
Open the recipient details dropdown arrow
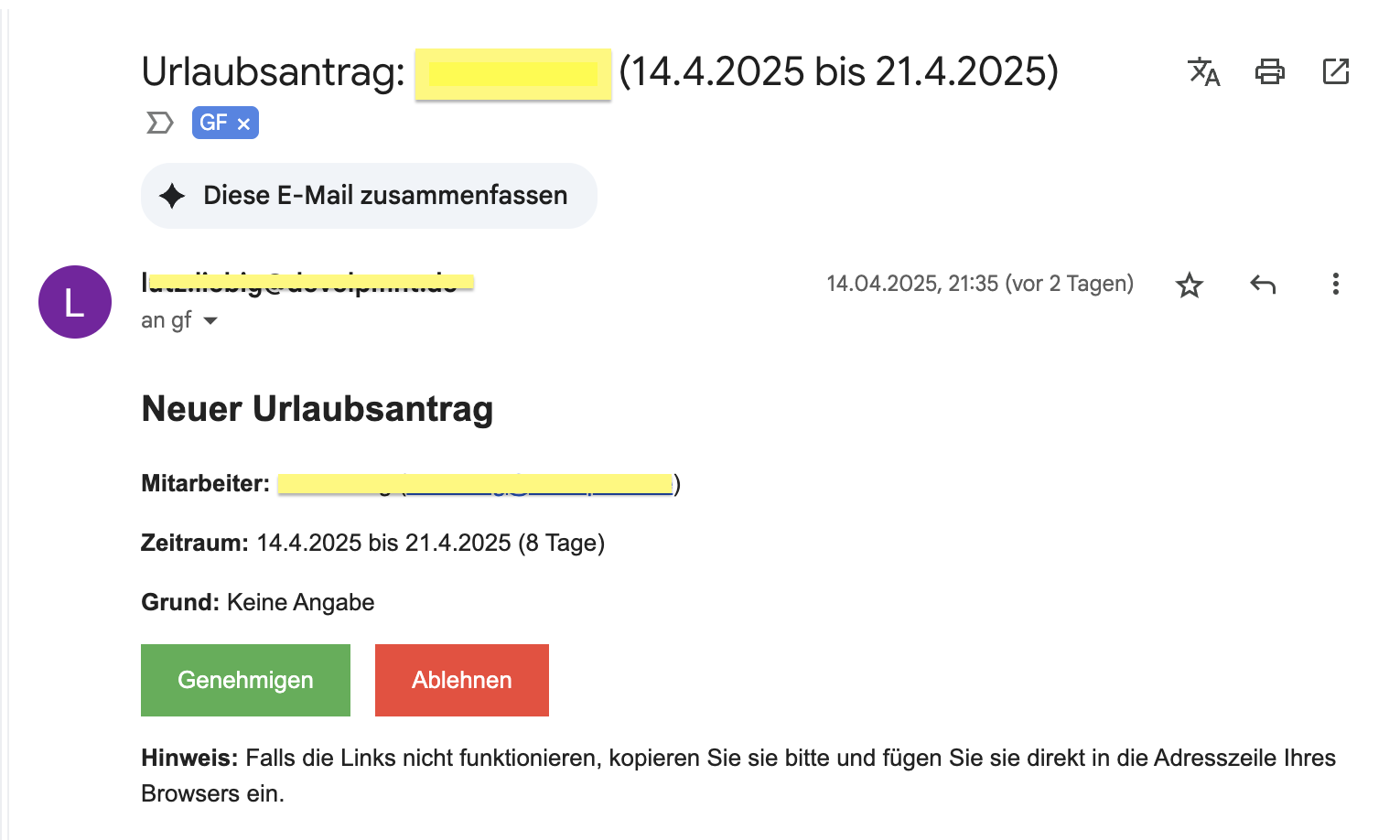click(x=210, y=320)
